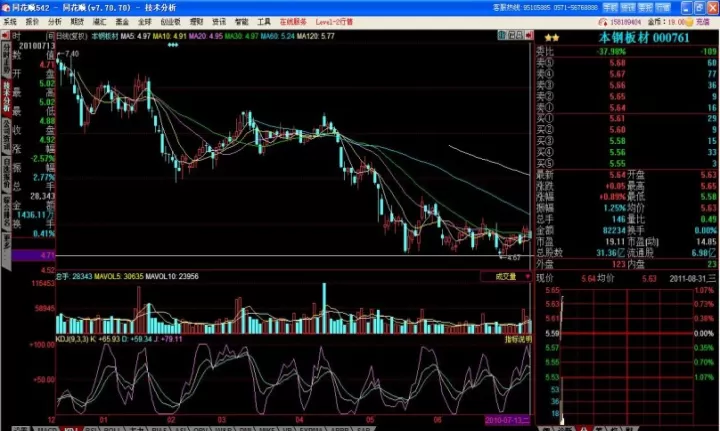Click the MA5: 4.97 label

135,36
